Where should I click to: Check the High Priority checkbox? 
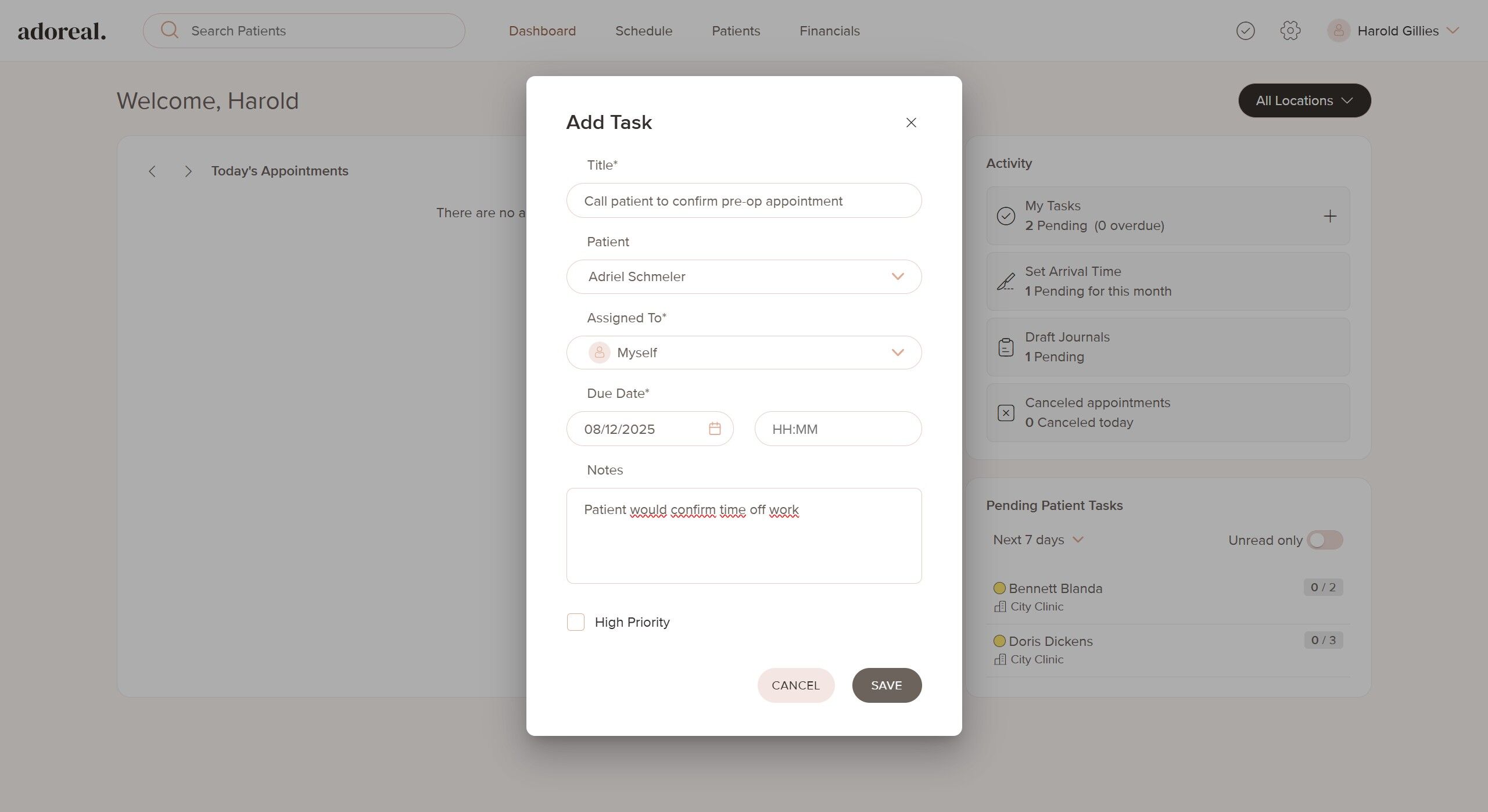pyautogui.click(x=575, y=622)
